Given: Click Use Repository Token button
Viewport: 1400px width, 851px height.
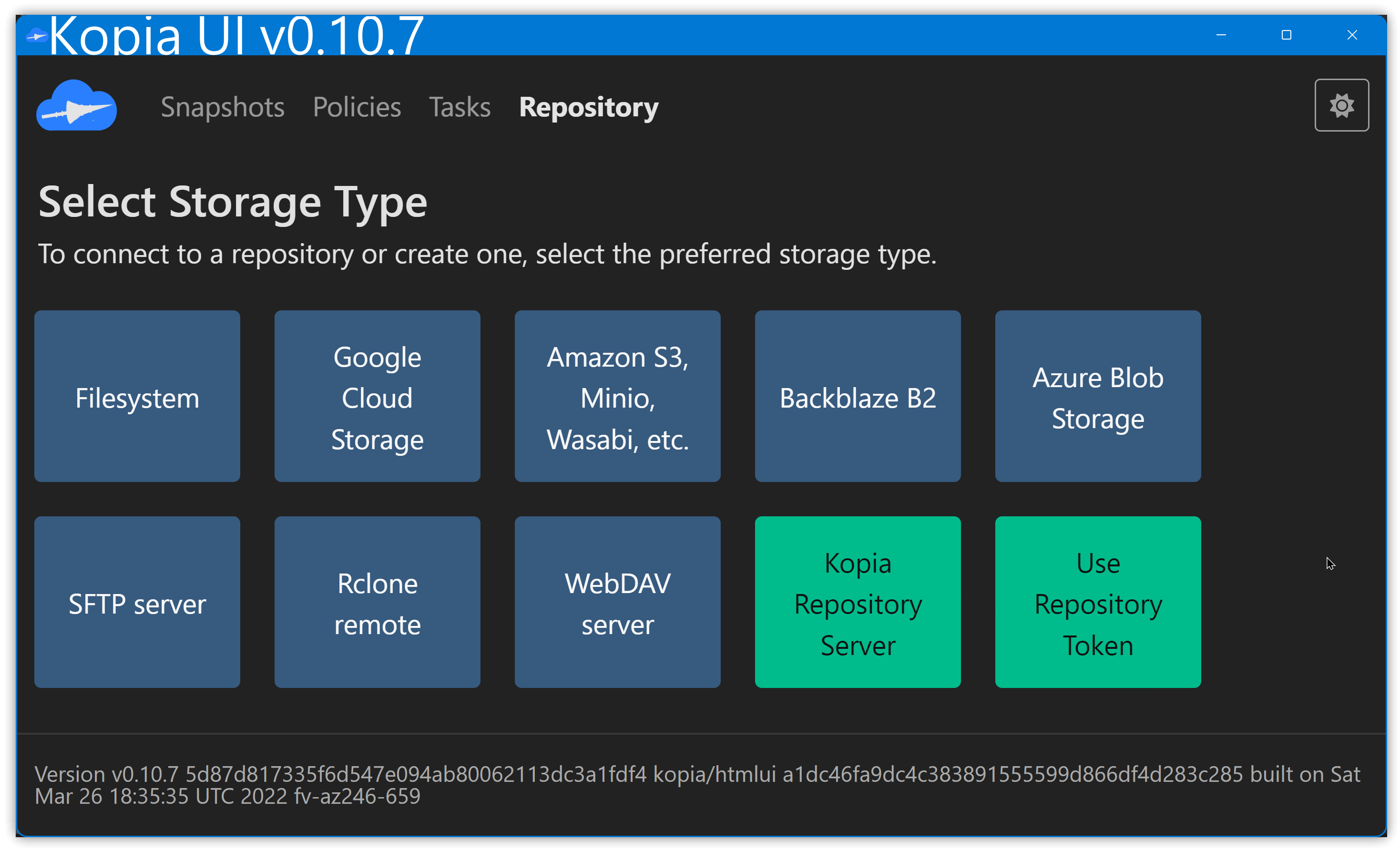Looking at the screenshot, I should tap(1098, 602).
